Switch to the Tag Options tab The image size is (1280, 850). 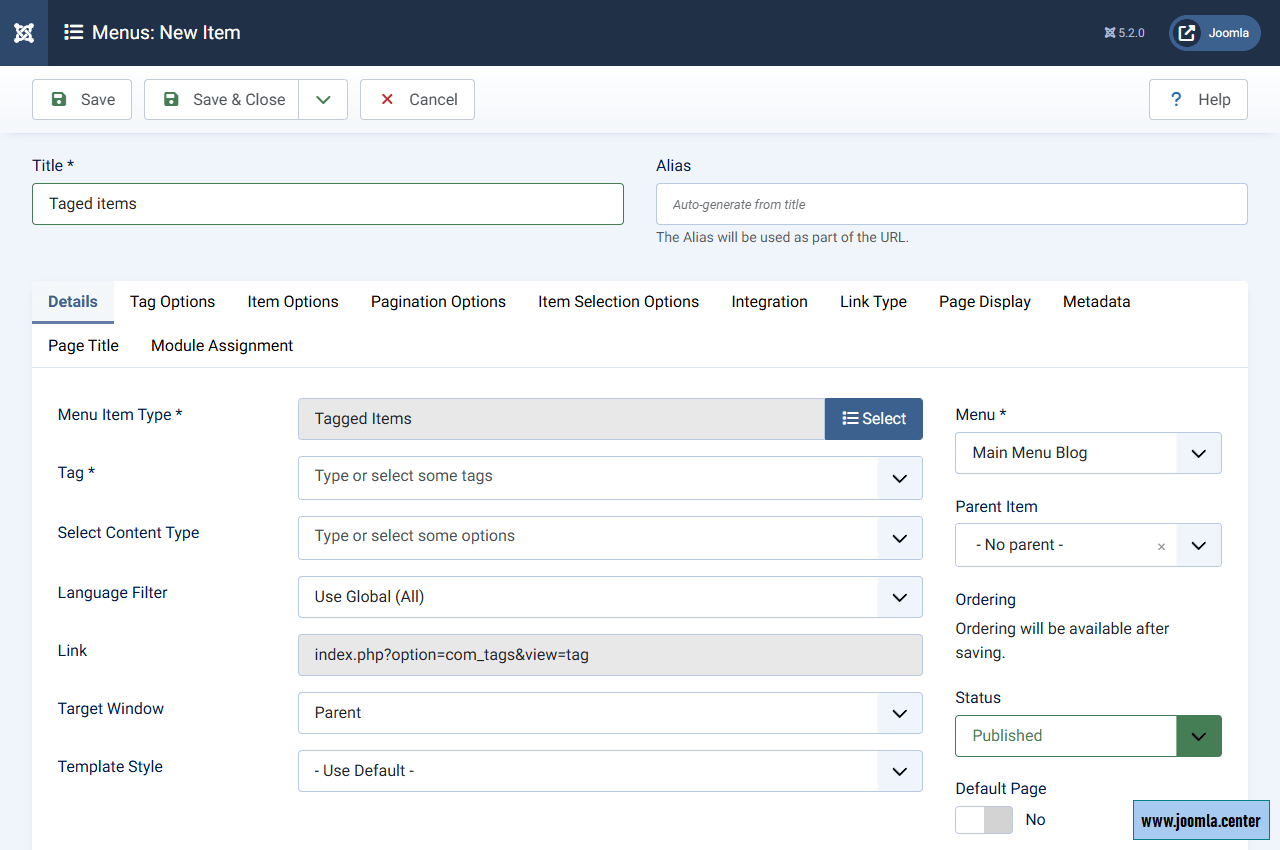click(x=172, y=302)
